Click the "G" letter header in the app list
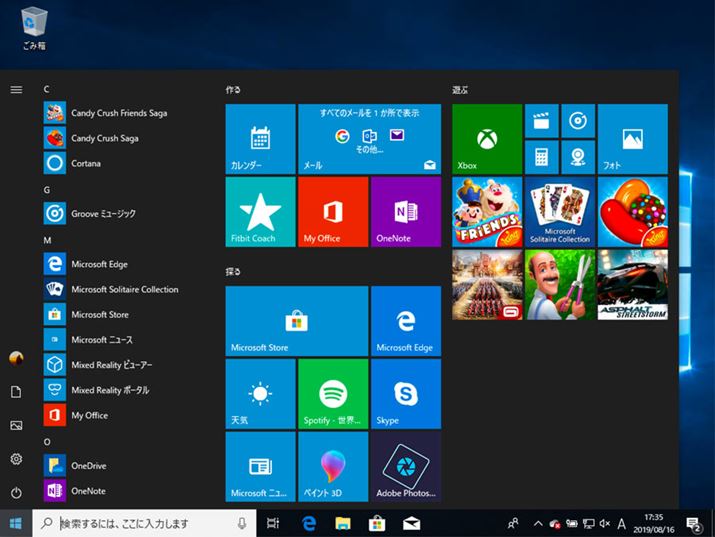Image resolution: width=715 pixels, height=537 pixels. tap(47, 189)
